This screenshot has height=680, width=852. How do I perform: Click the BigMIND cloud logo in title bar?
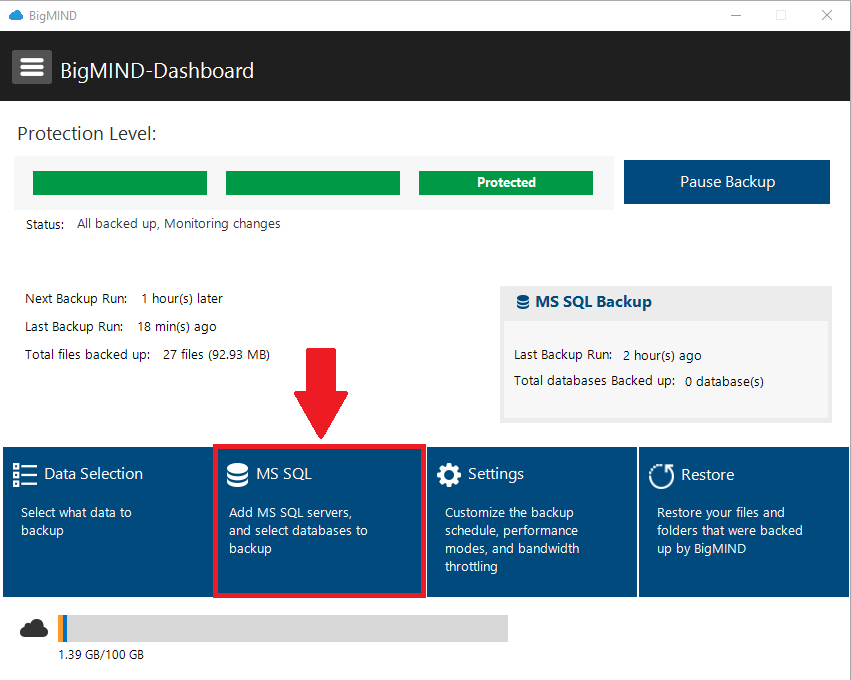click(12, 15)
